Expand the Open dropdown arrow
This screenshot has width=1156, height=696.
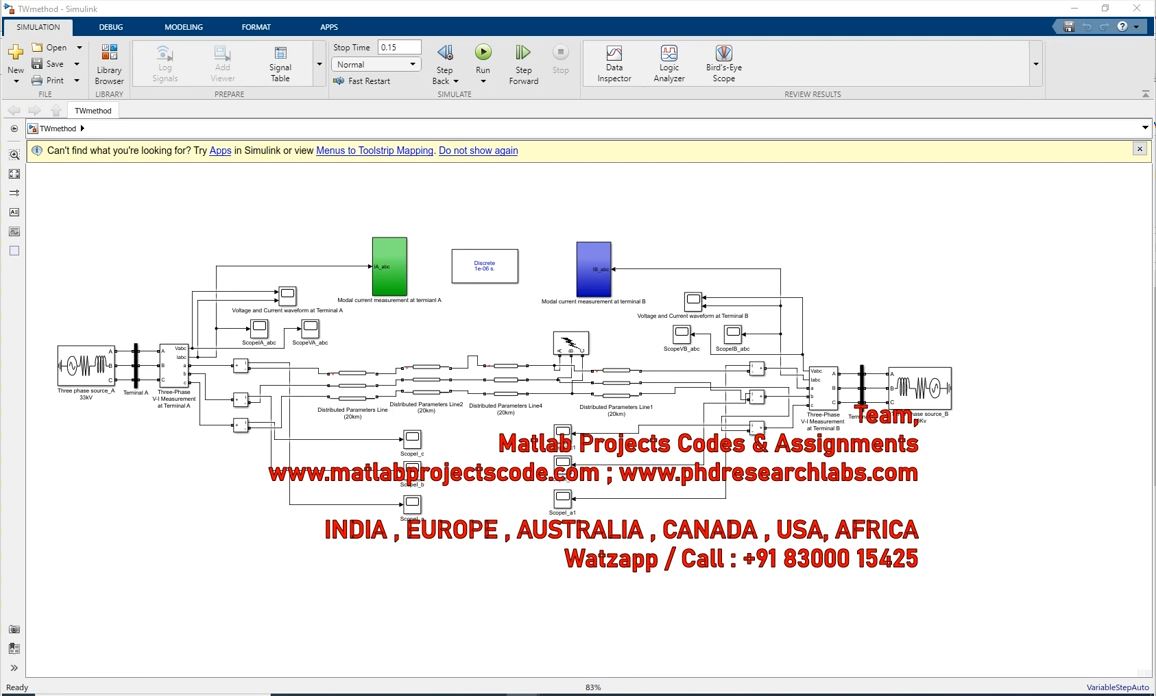point(79,47)
